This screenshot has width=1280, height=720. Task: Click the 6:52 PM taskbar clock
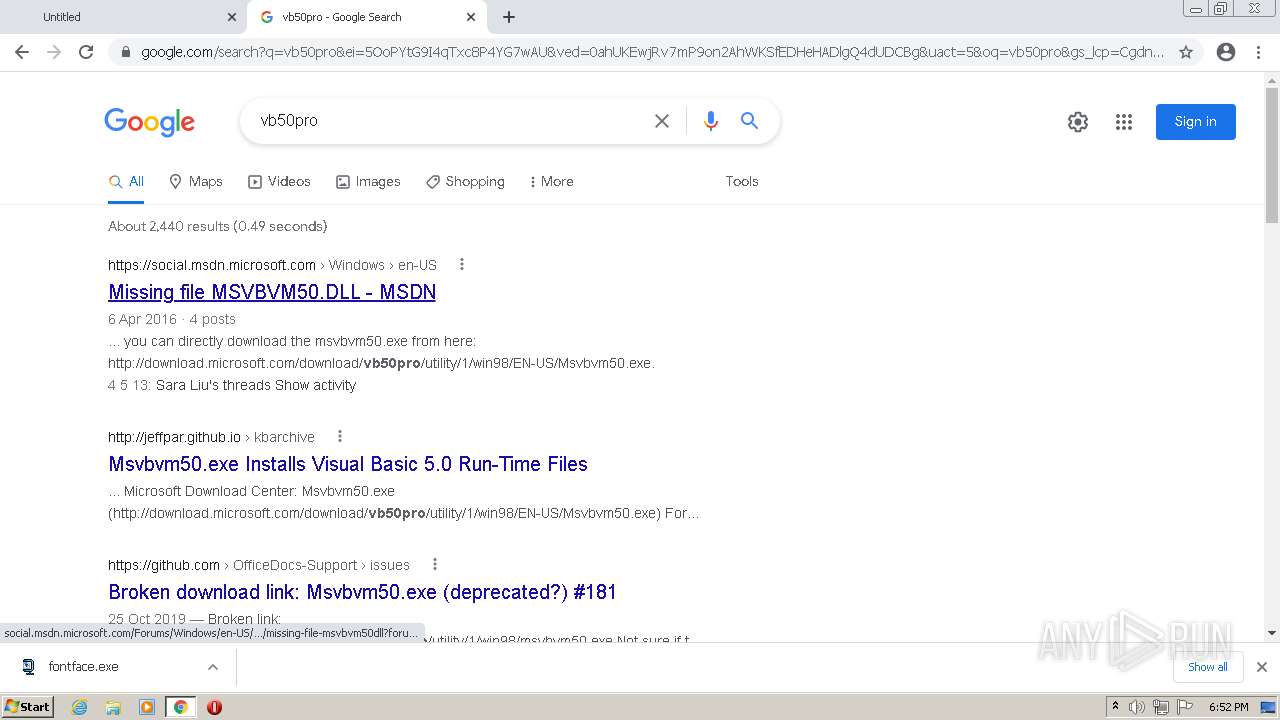tap(1228, 707)
